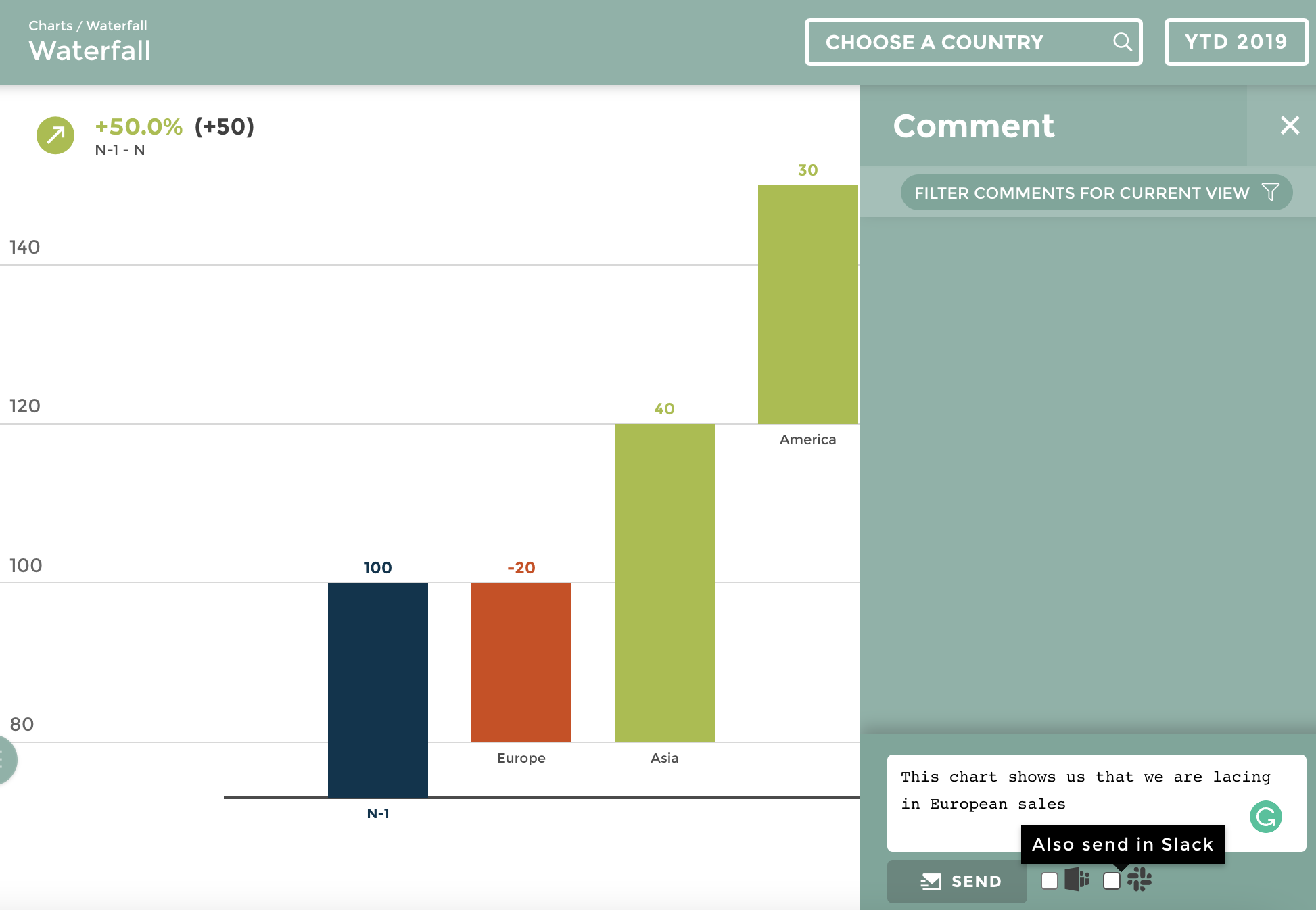Tick the 'Also send in Teams' checkbox
The height and width of the screenshot is (910, 1316).
[x=1050, y=881]
